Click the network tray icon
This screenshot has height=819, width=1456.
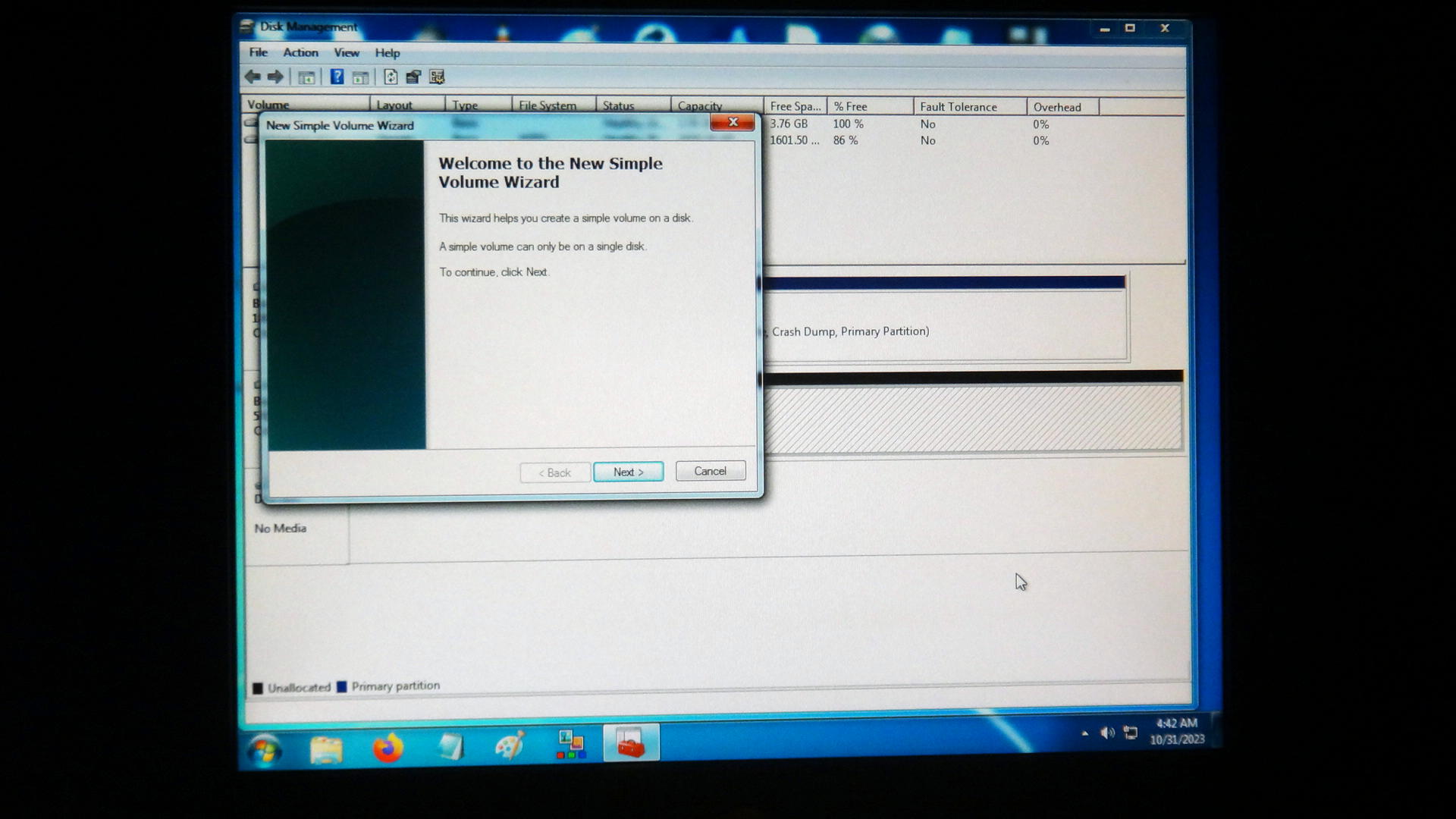point(1131,733)
